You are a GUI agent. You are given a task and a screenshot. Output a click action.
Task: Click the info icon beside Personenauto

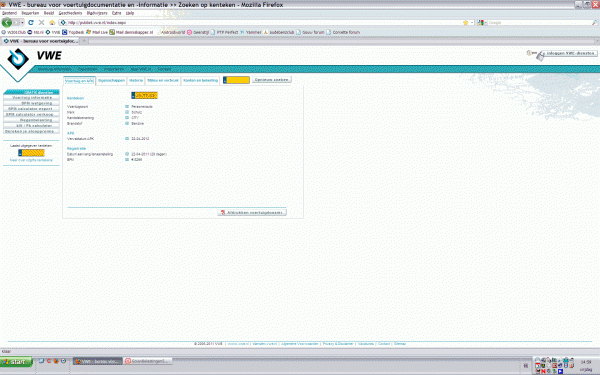[x=127, y=106]
